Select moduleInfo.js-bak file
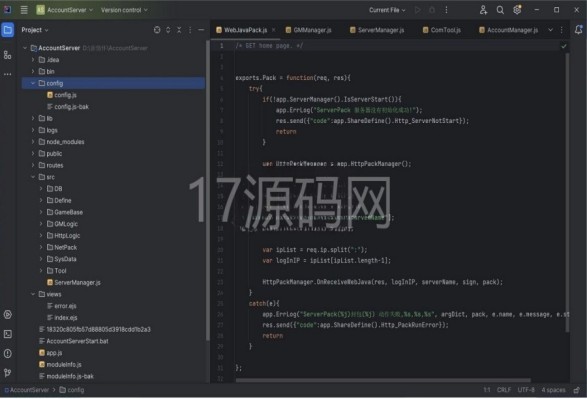 [x=66, y=376]
